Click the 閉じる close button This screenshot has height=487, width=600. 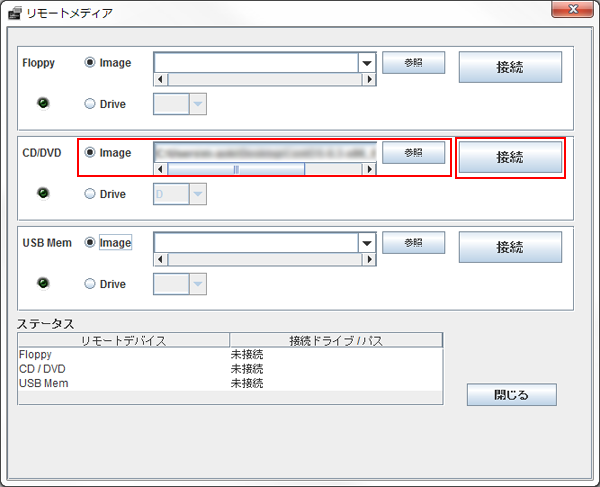click(x=512, y=394)
